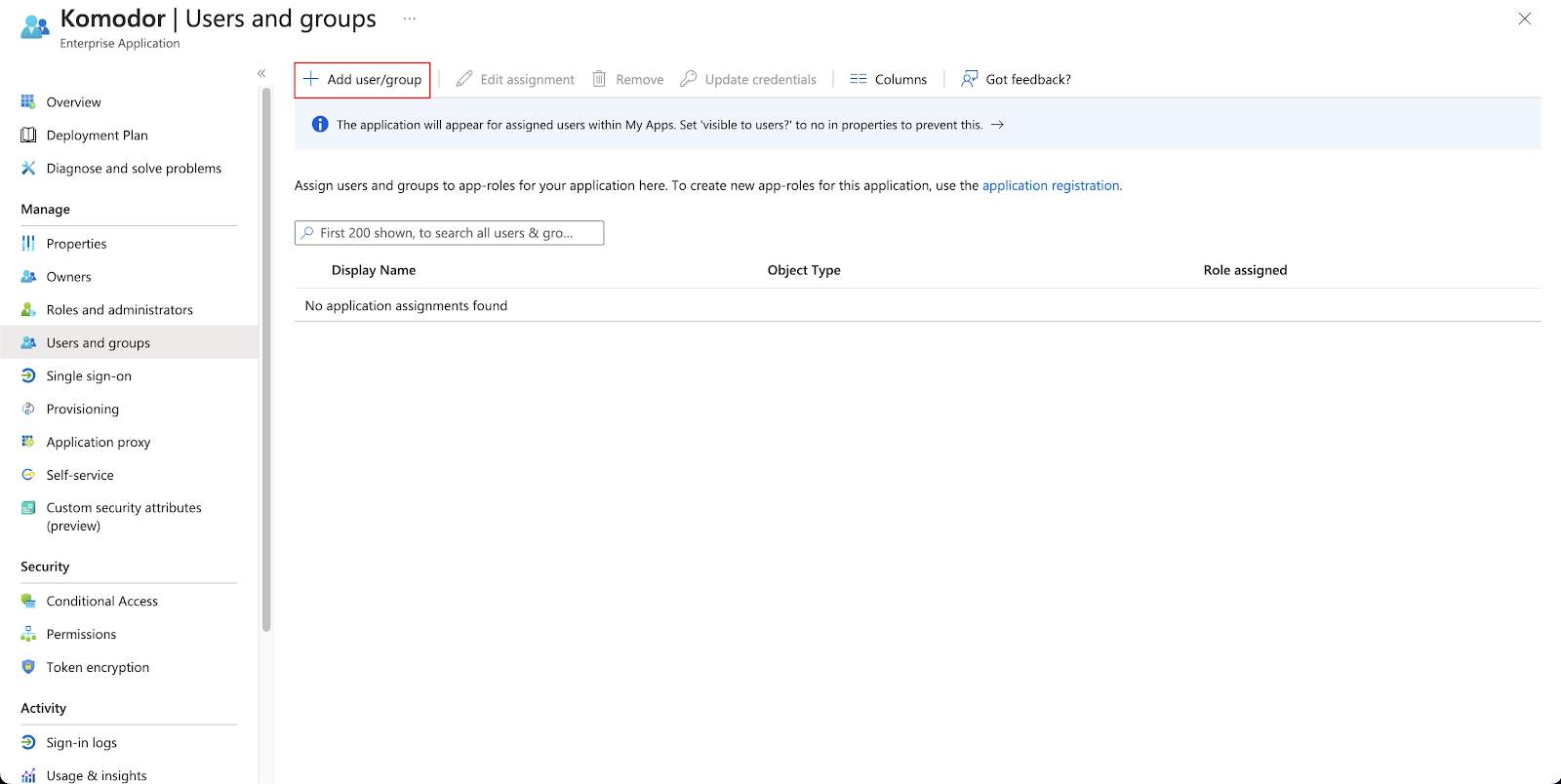Screen dimensions: 1561x784
Task: Click Got feedback? in the toolbar
Action: pos(1016,80)
